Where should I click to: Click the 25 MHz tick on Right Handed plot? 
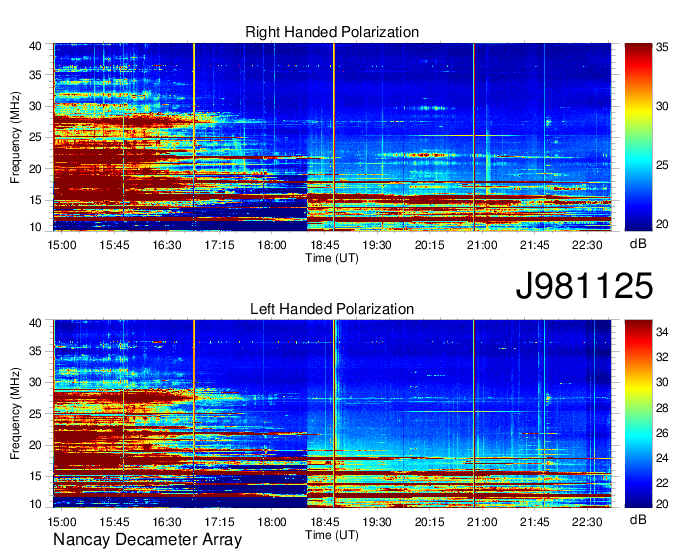(35, 137)
